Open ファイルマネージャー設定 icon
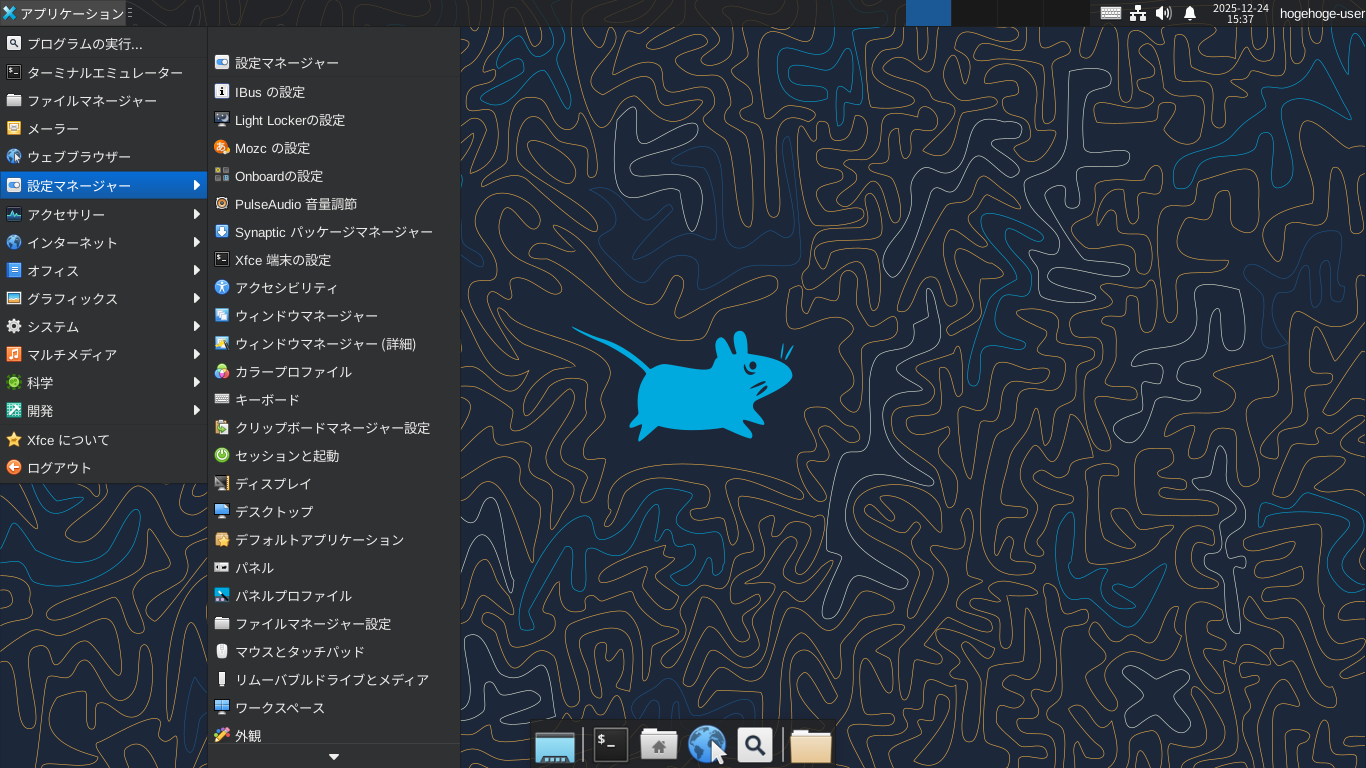Image resolution: width=1366 pixels, height=768 pixels. pos(222,624)
